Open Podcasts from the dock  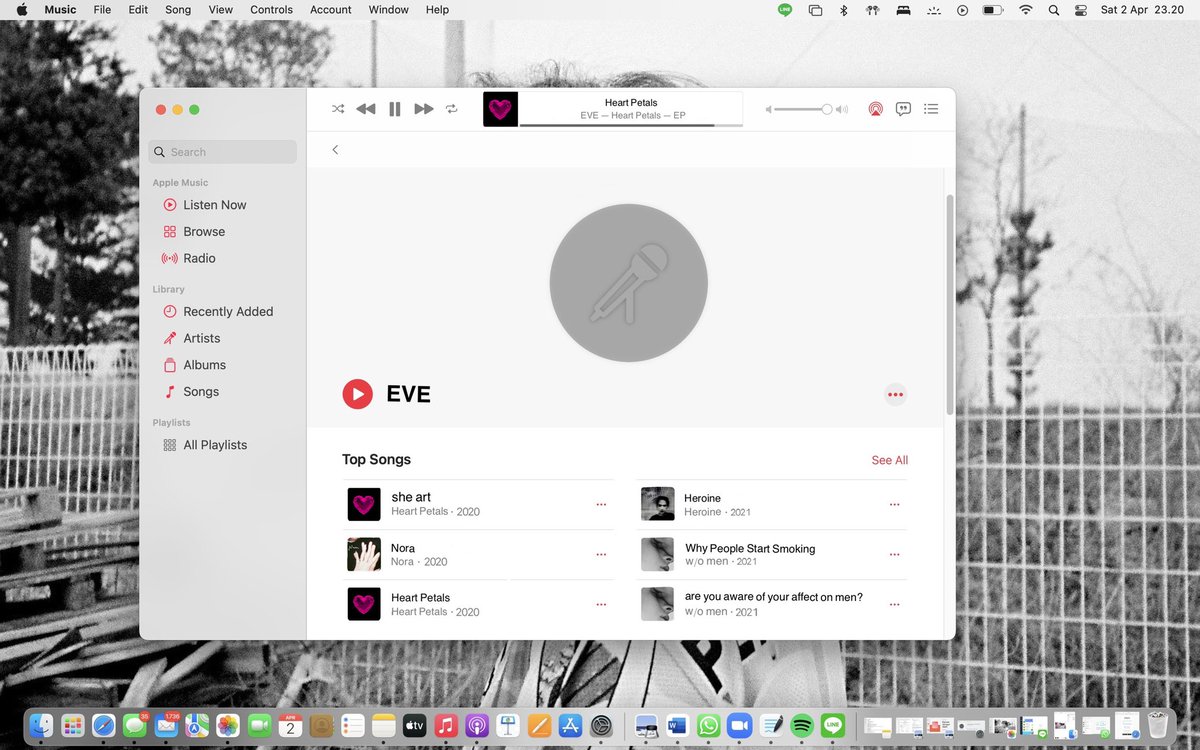[477, 726]
